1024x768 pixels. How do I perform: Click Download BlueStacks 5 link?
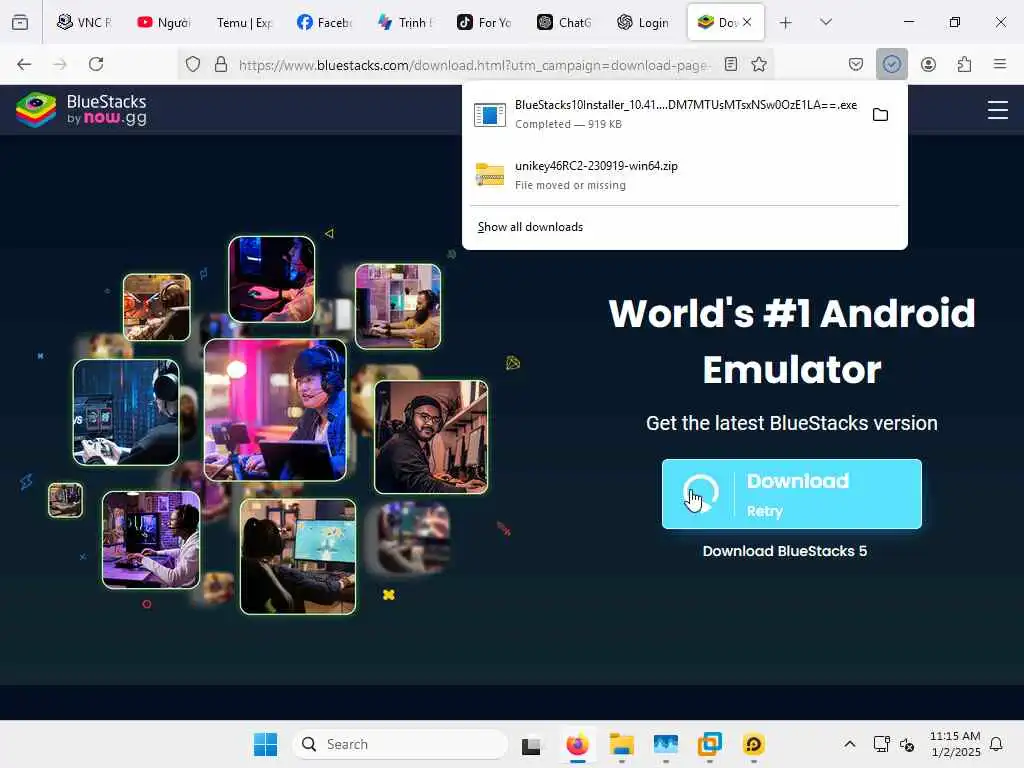(x=784, y=551)
